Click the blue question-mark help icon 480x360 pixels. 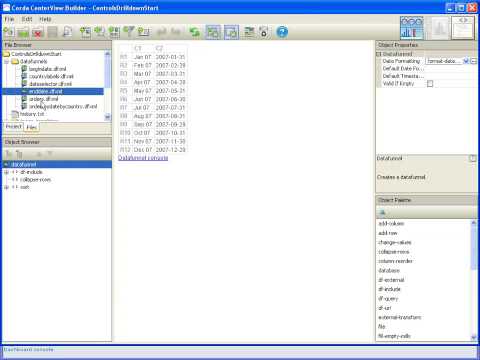coord(282,32)
